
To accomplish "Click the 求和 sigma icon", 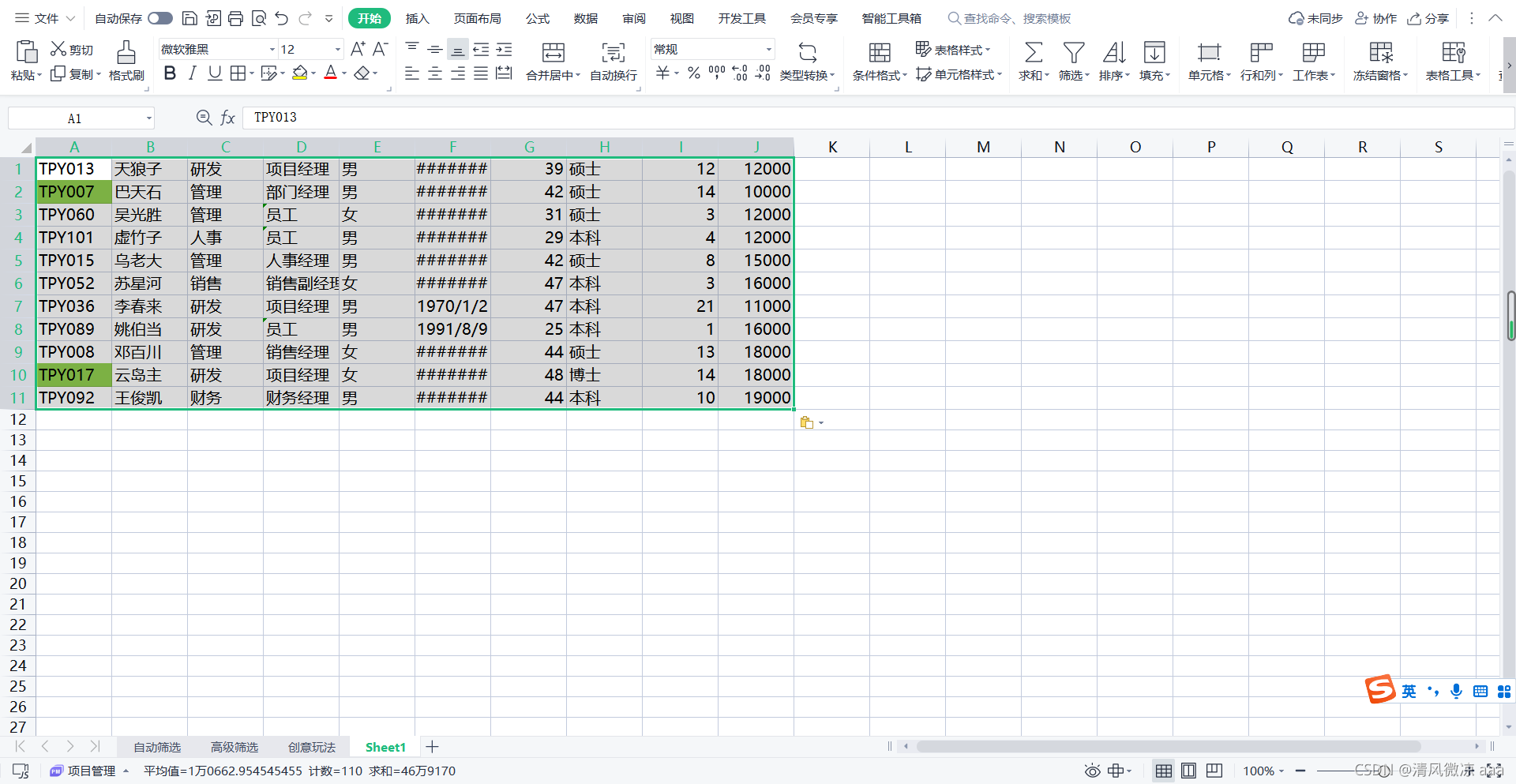I will pyautogui.click(x=1034, y=52).
